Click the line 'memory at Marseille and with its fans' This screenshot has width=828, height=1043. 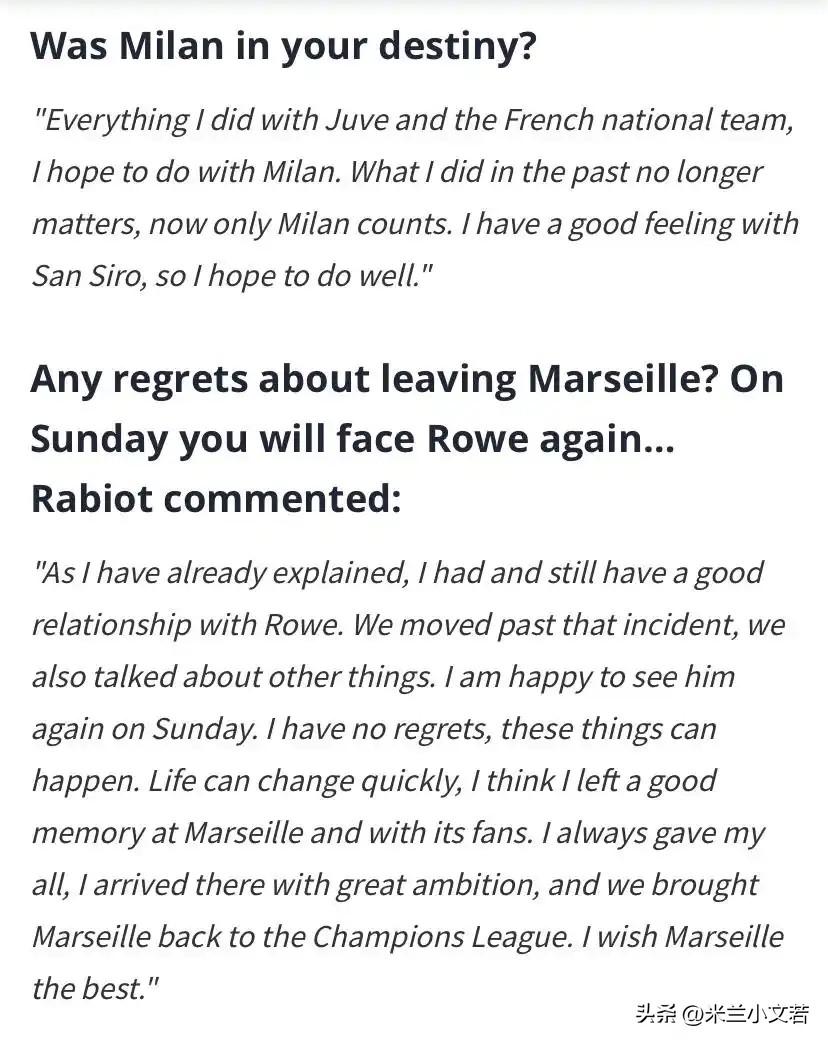point(398,833)
